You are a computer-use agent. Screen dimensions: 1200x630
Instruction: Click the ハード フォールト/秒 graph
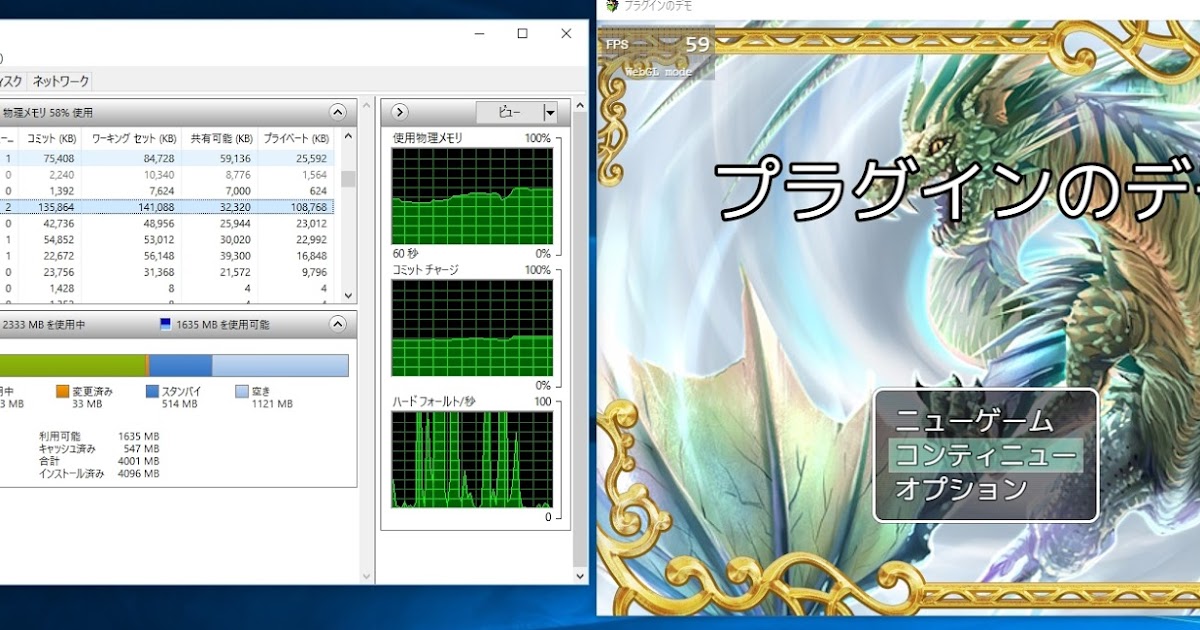point(472,460)
